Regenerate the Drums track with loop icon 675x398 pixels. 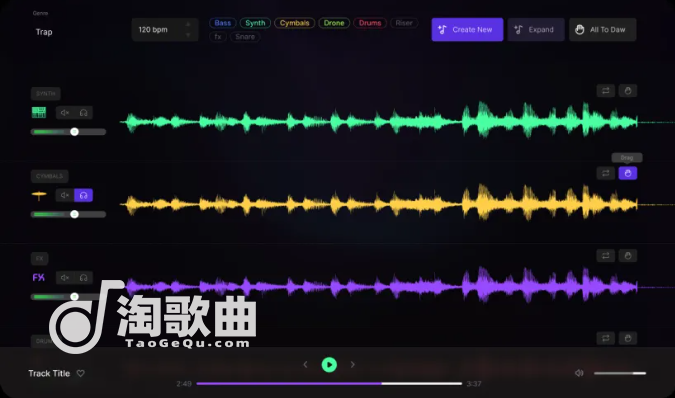tap(606, 338)
